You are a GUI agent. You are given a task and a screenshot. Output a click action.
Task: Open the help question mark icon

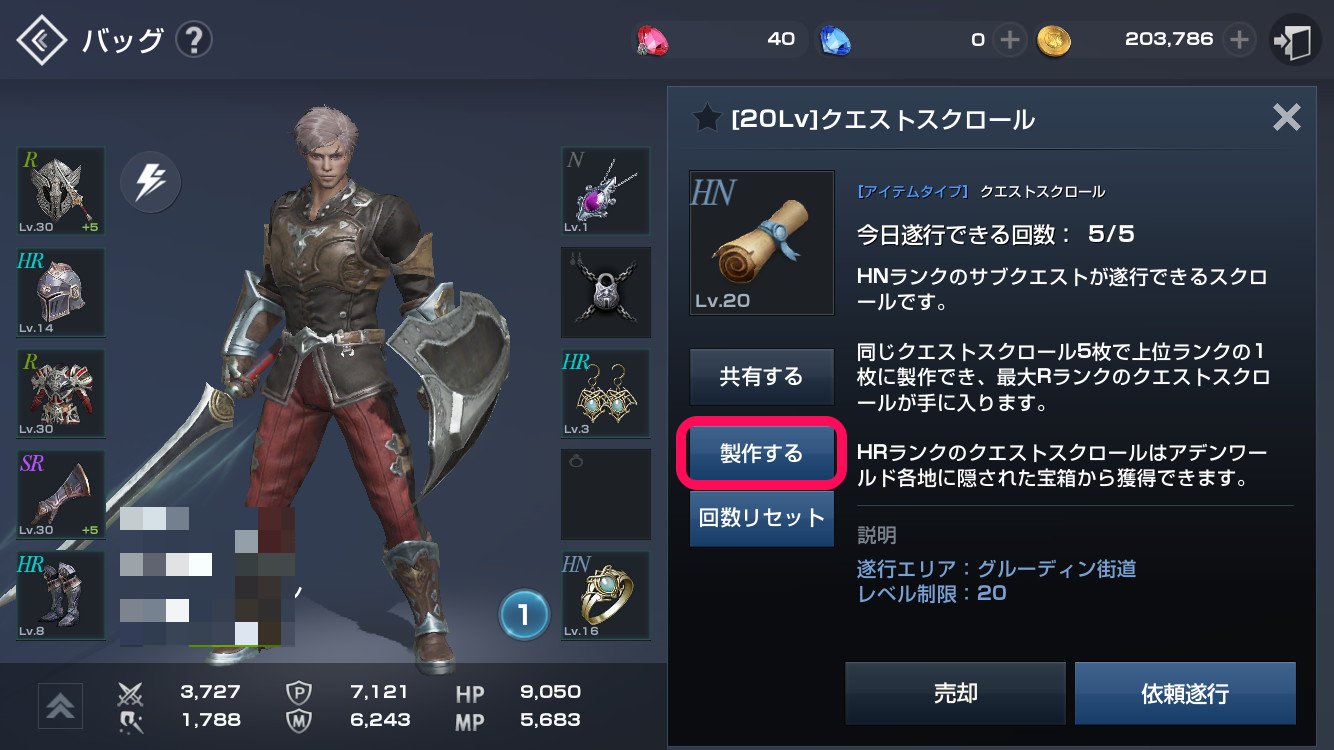pos(194,41)
